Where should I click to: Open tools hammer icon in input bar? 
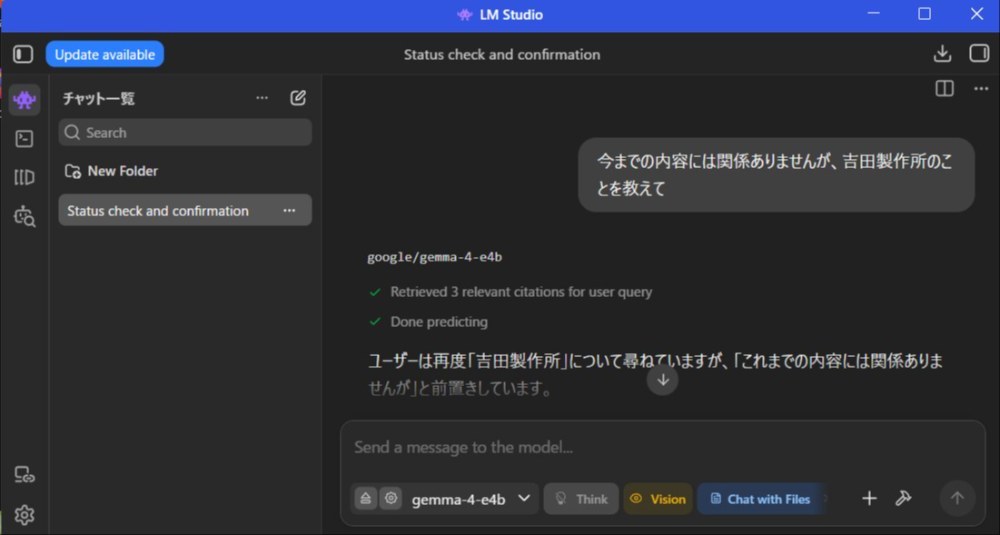pos(903,499)
